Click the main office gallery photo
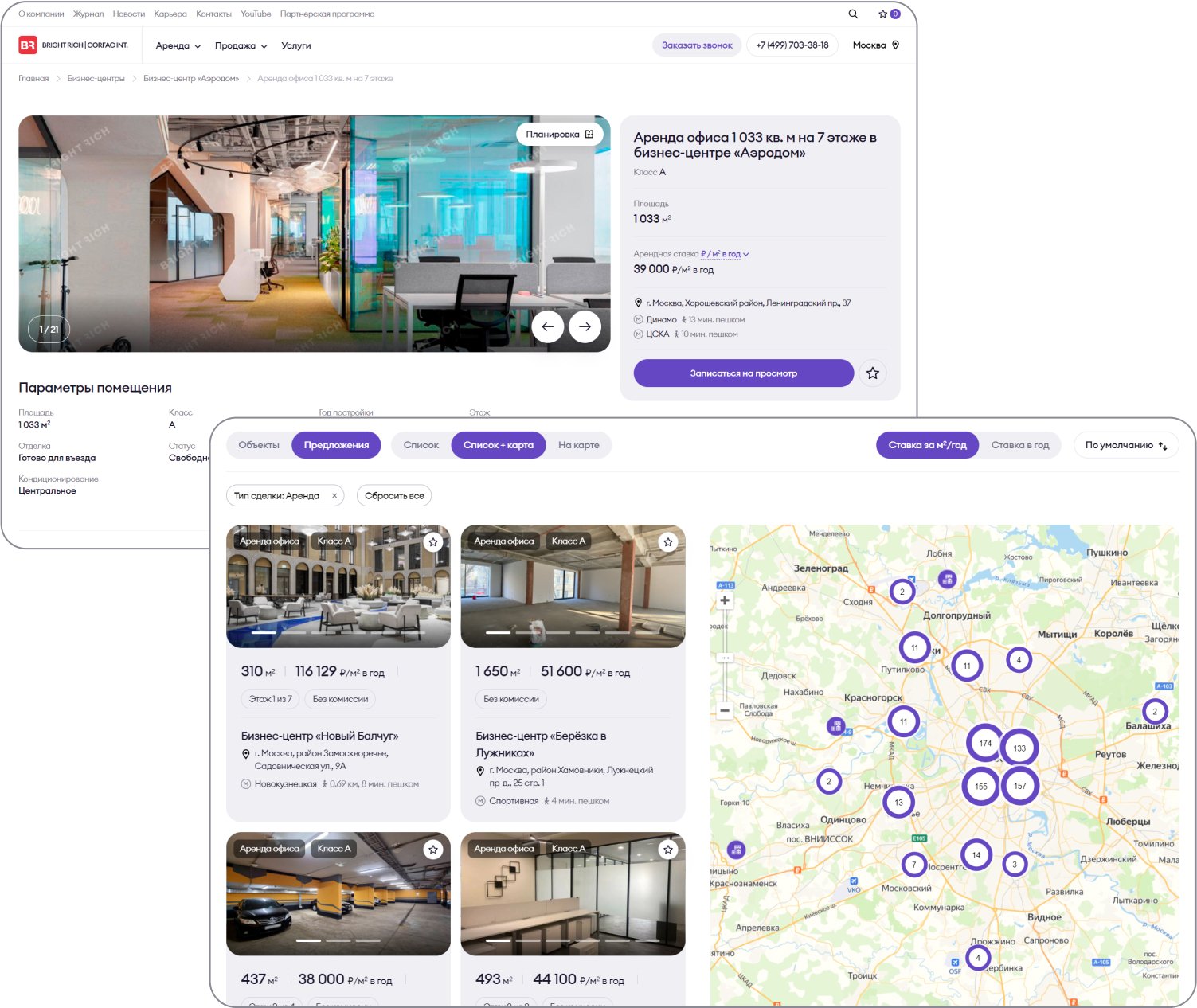The image size is (1197, 1008). tap(315, 234)
